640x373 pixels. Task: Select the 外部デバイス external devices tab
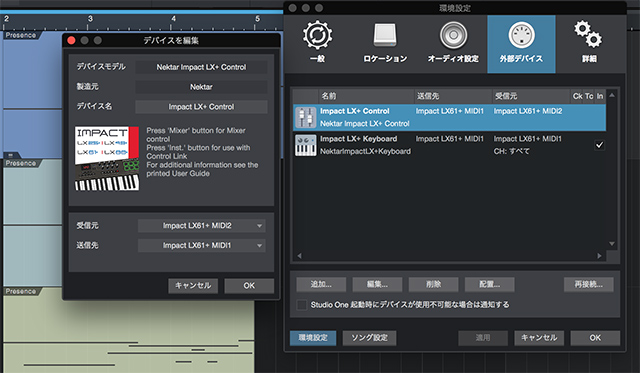click(521, 44)
